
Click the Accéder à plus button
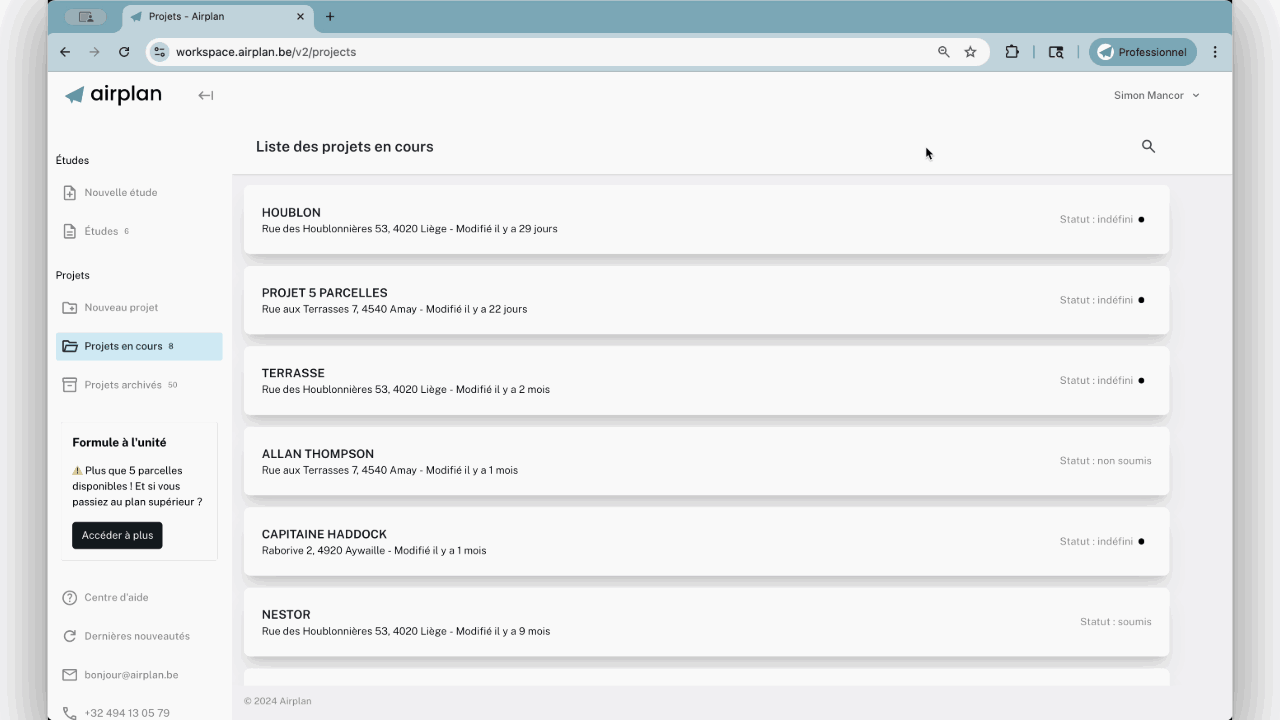[117, 535]
